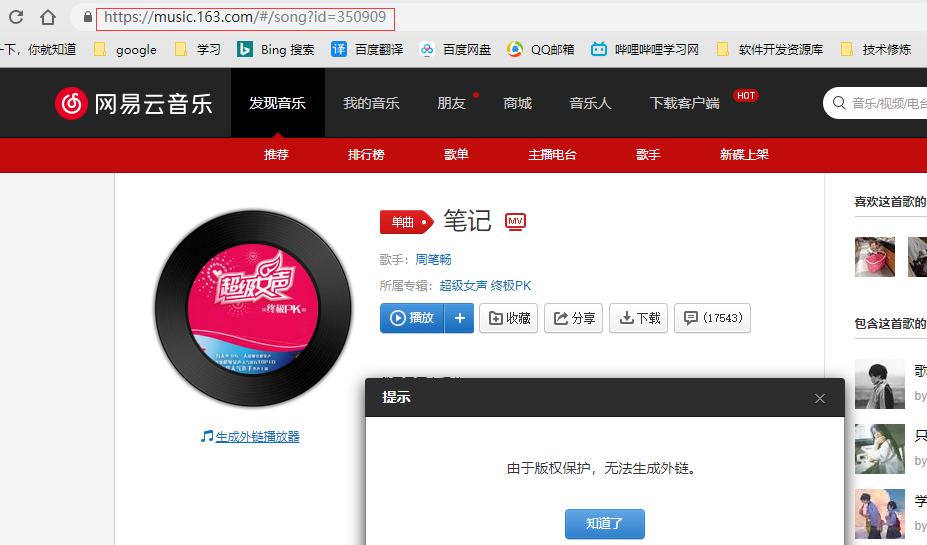Select 主播电台 in the red subnav
The width and height of the screenshot is (927, 545).
(x=552, y=155)
